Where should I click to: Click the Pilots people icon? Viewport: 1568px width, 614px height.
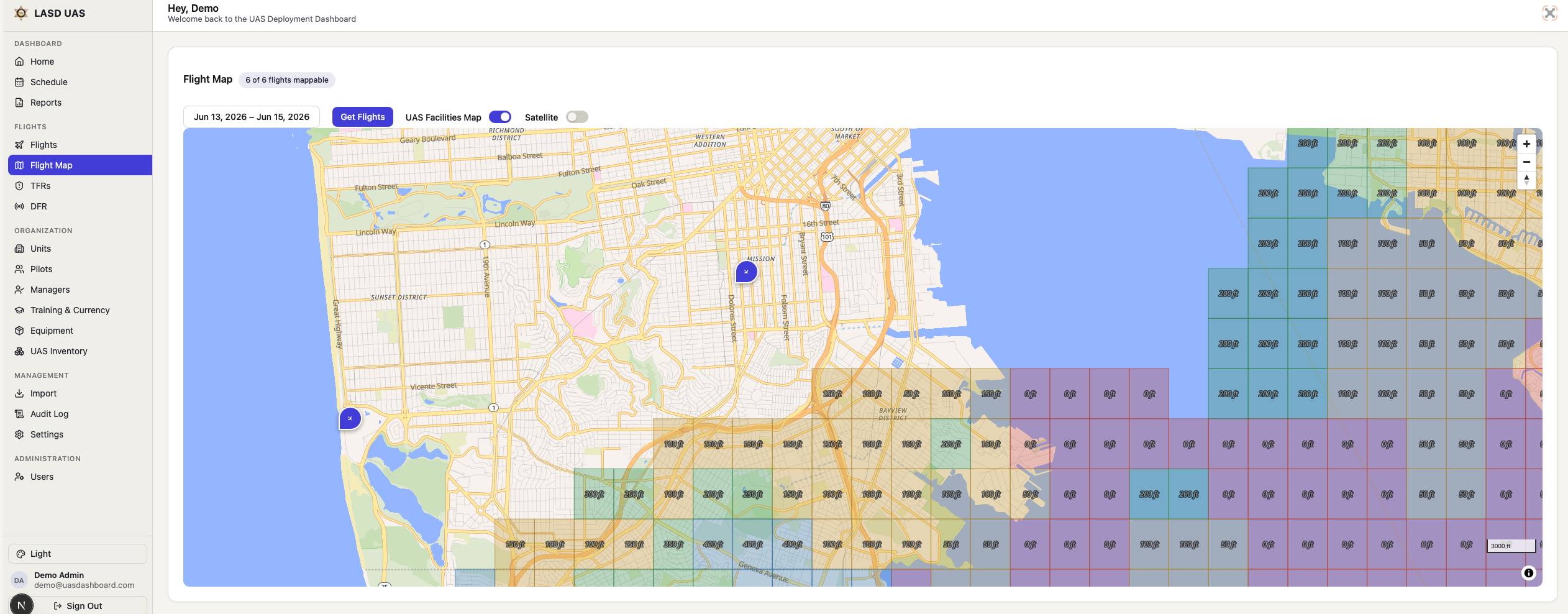coord(19,269)
